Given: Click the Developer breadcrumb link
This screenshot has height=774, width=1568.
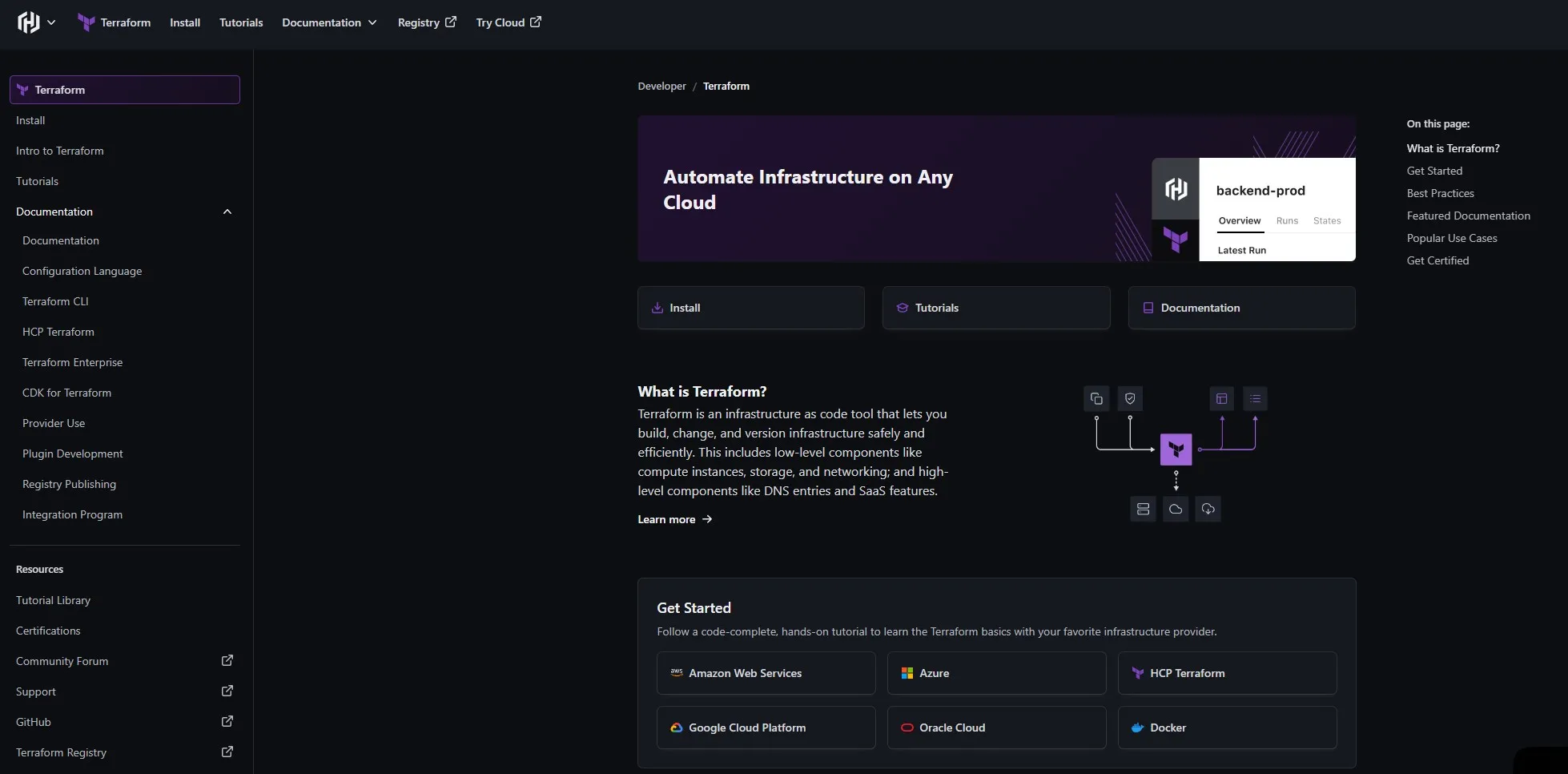Looking at the screenshot, I should point(661,86).
